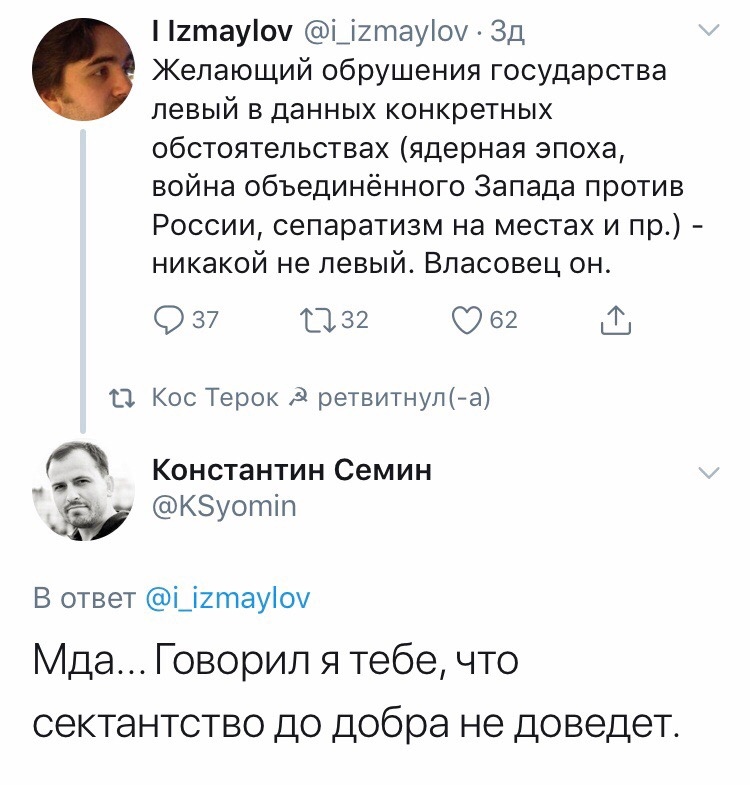Screen dimensions: 750x785
Task: Click the 3д timestamp on the tweet
Action: point(507,33)
